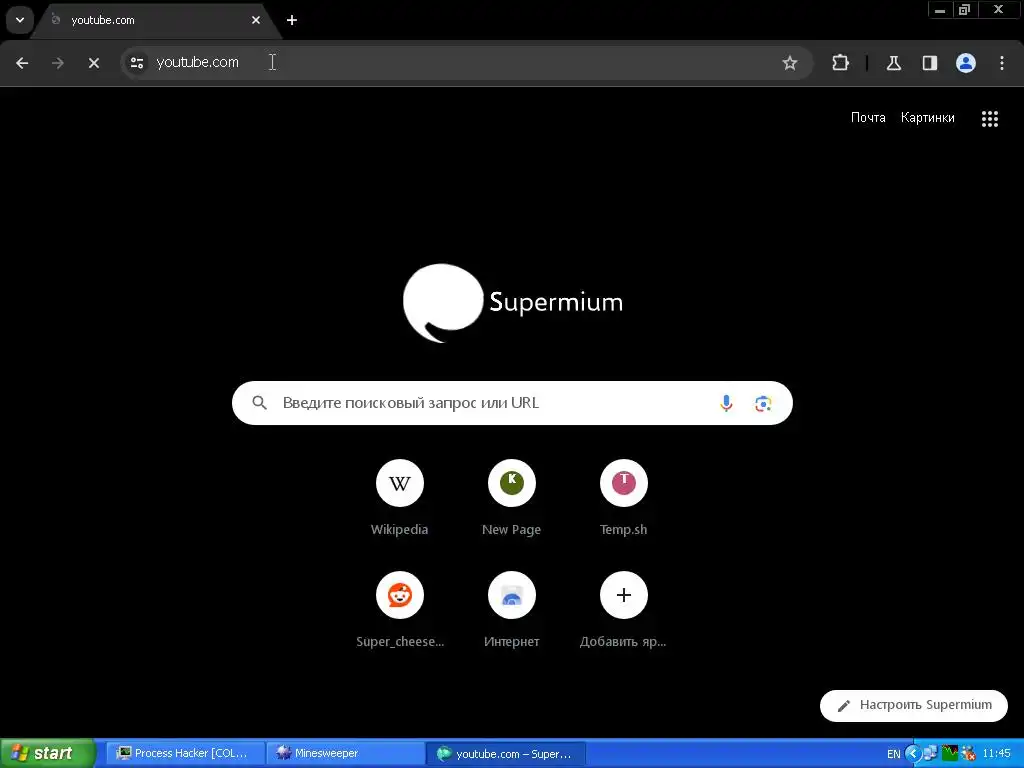Open the Google apps grid
Image resolution: width=1024 pixels, height=768 pixels.
tap(989, 118)
